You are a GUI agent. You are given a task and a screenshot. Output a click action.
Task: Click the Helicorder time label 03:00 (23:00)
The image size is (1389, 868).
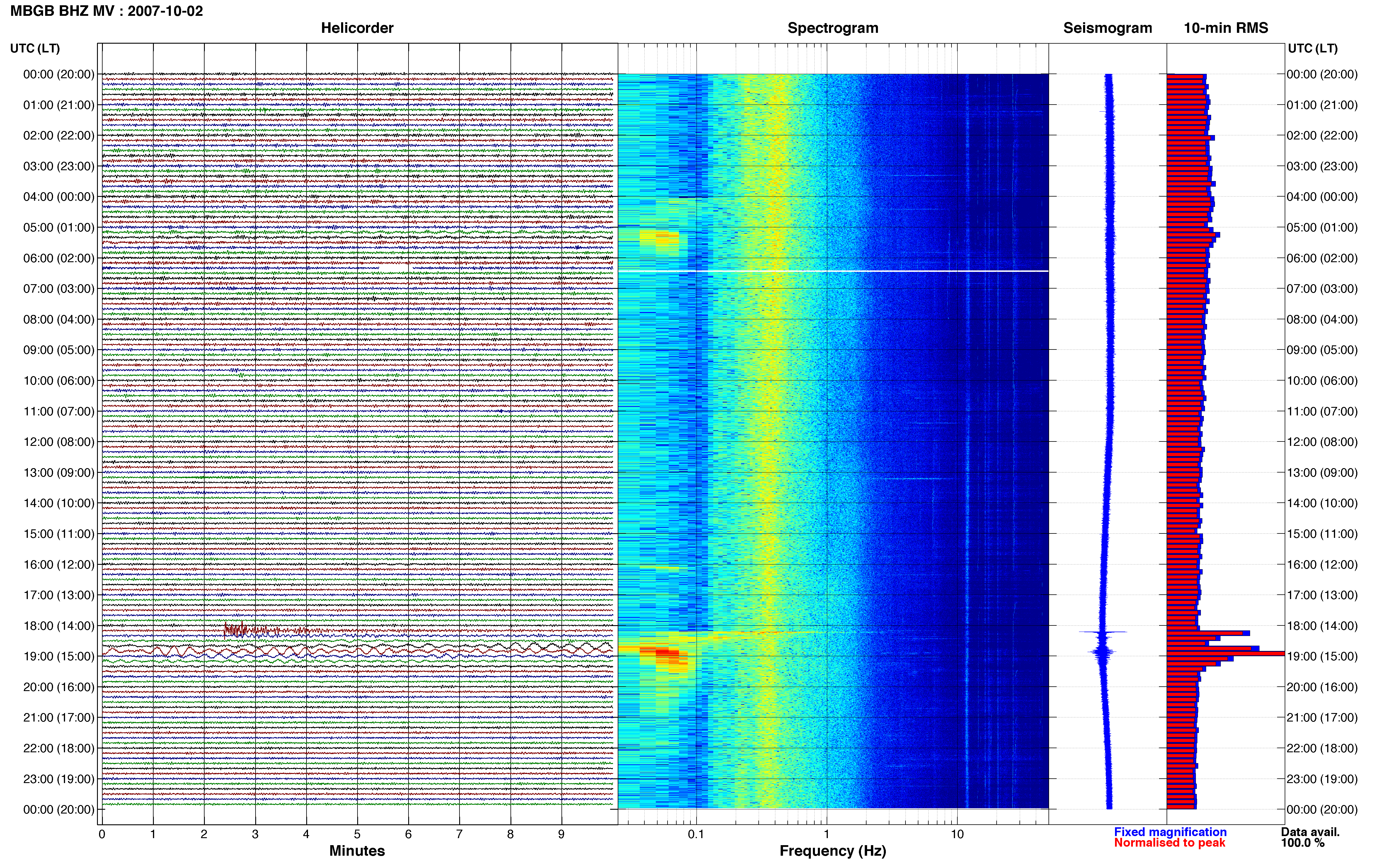point(59,166)
